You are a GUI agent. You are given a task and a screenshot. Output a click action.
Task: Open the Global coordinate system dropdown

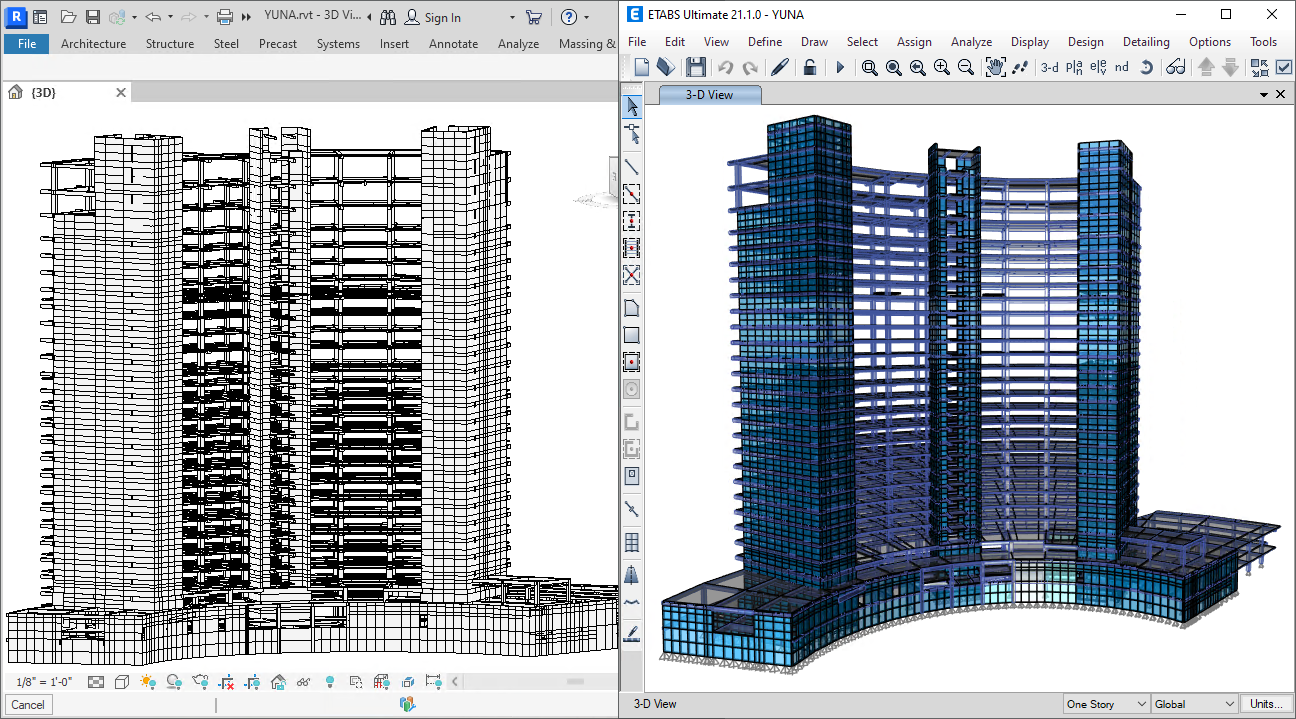click(1192, 704)
